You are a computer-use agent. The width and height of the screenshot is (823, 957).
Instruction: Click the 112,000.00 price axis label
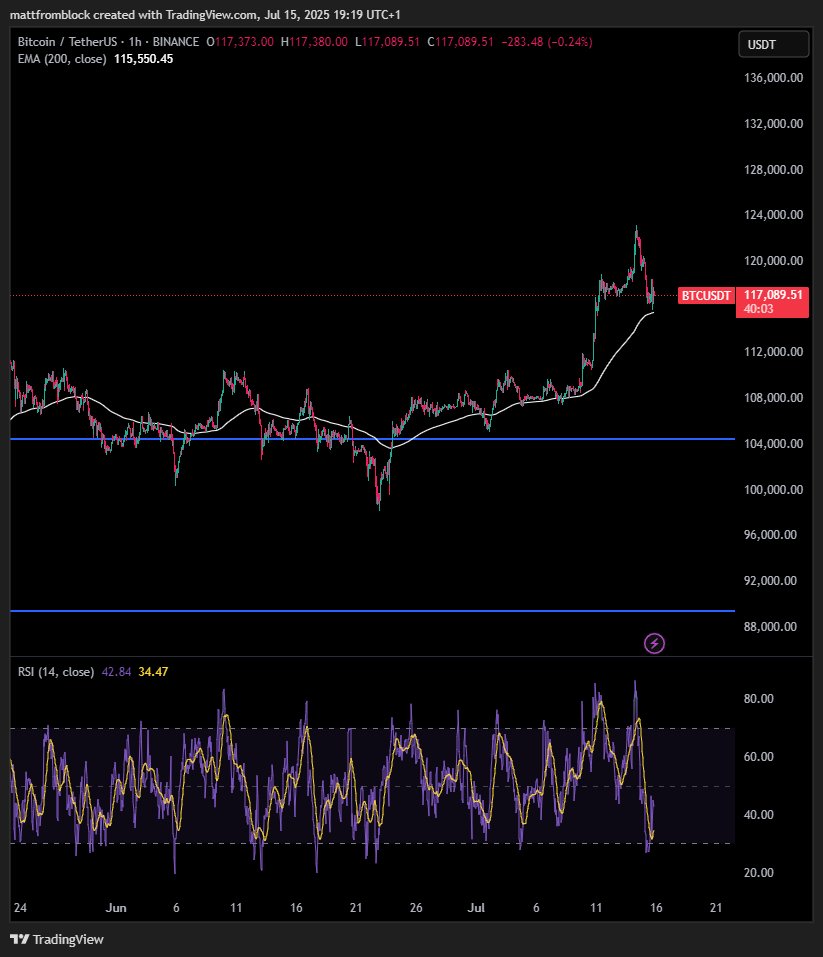click(773, 352)
